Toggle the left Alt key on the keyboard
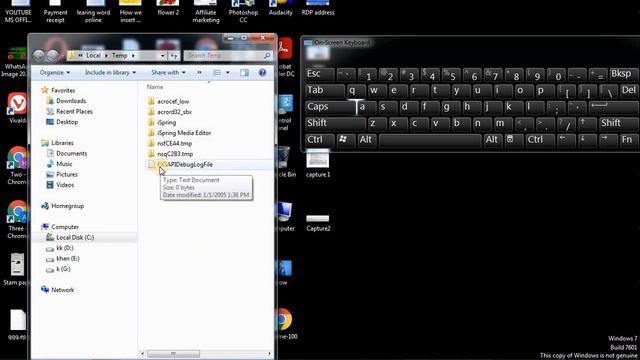The height and width of the screenshot is (360, 640). [367, 140]
